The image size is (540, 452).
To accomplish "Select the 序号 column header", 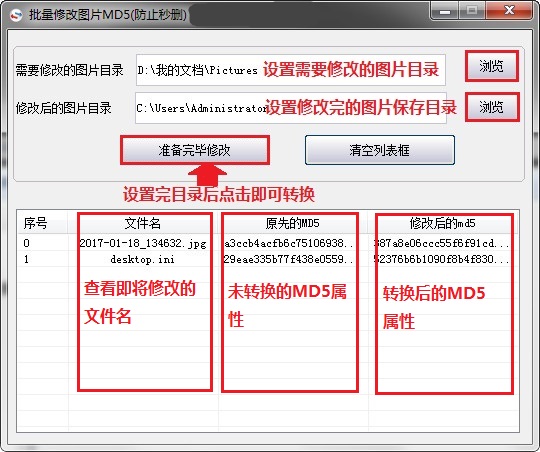I will pos(43,224).
